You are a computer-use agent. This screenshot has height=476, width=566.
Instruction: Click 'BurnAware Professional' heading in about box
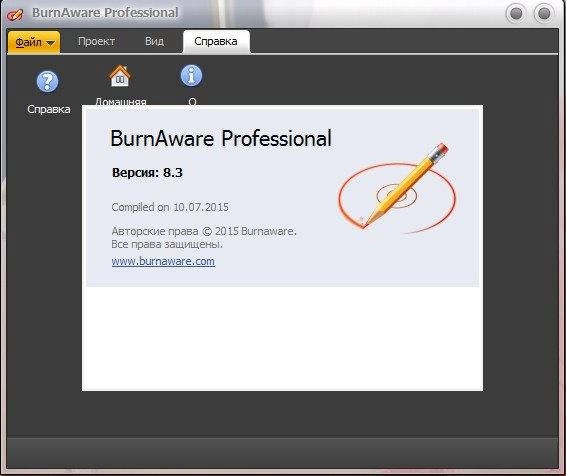[x=221, y=138]
